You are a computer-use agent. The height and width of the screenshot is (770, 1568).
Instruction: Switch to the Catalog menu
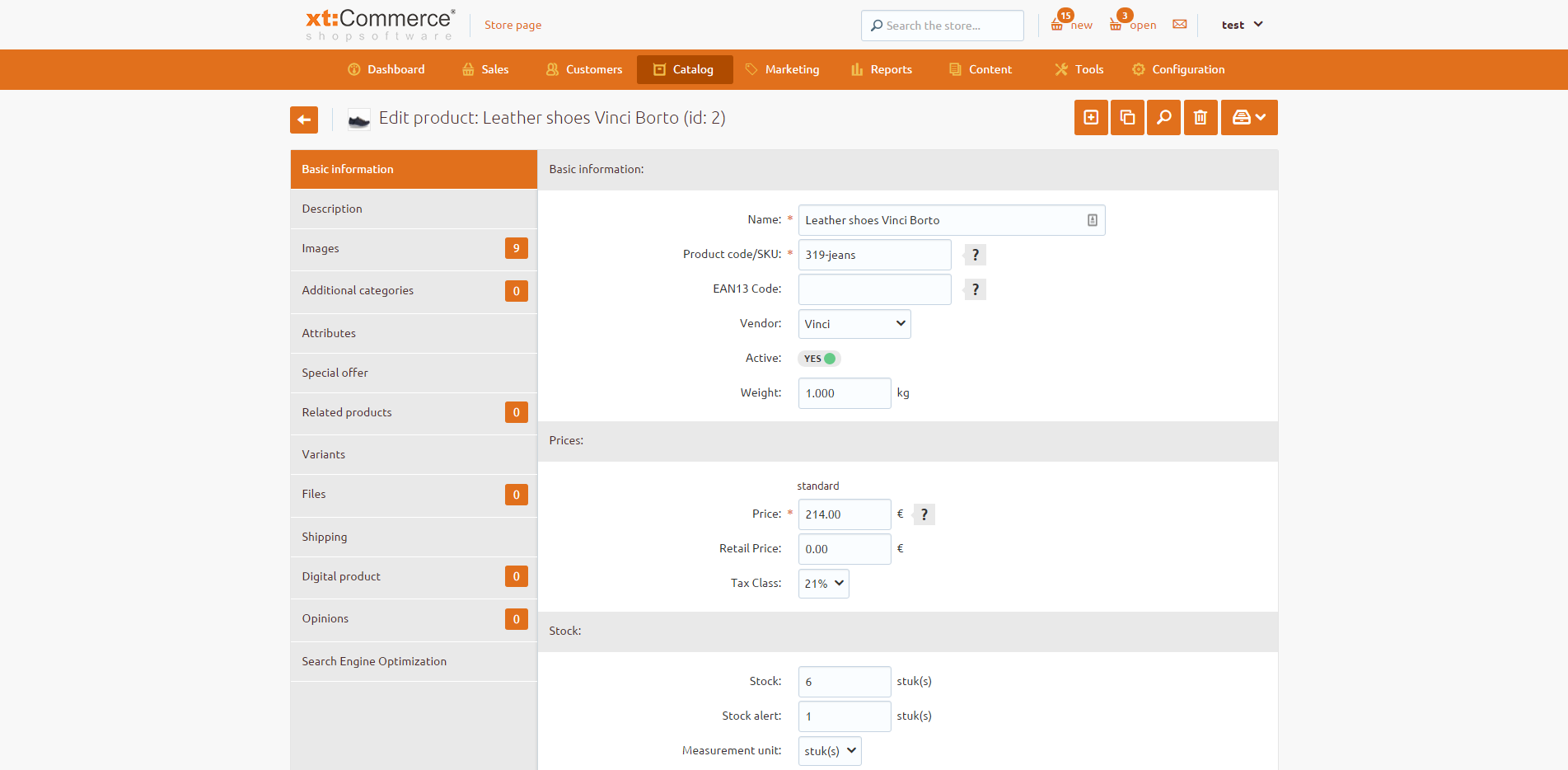(x=684, y=69)
